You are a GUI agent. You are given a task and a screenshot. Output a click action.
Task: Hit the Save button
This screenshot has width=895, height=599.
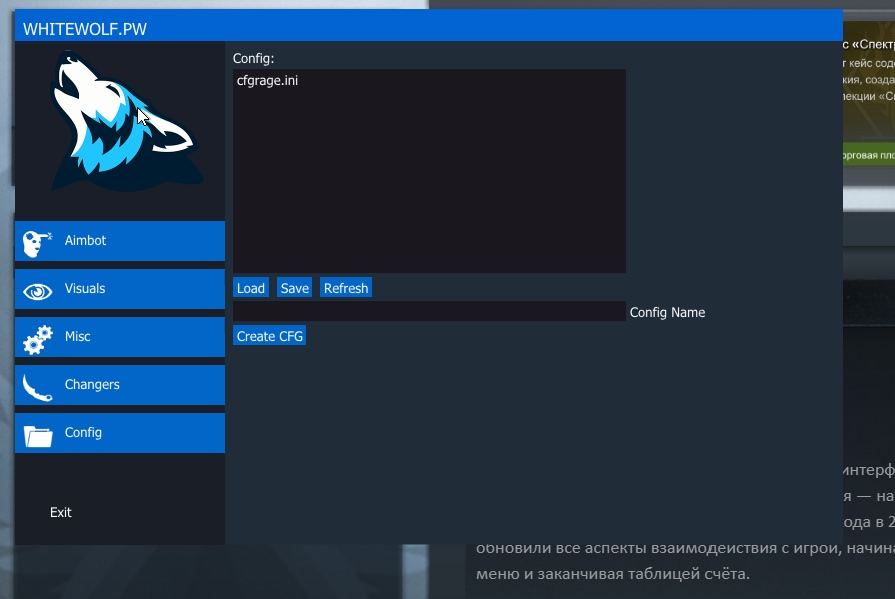(x=294, y=288)
